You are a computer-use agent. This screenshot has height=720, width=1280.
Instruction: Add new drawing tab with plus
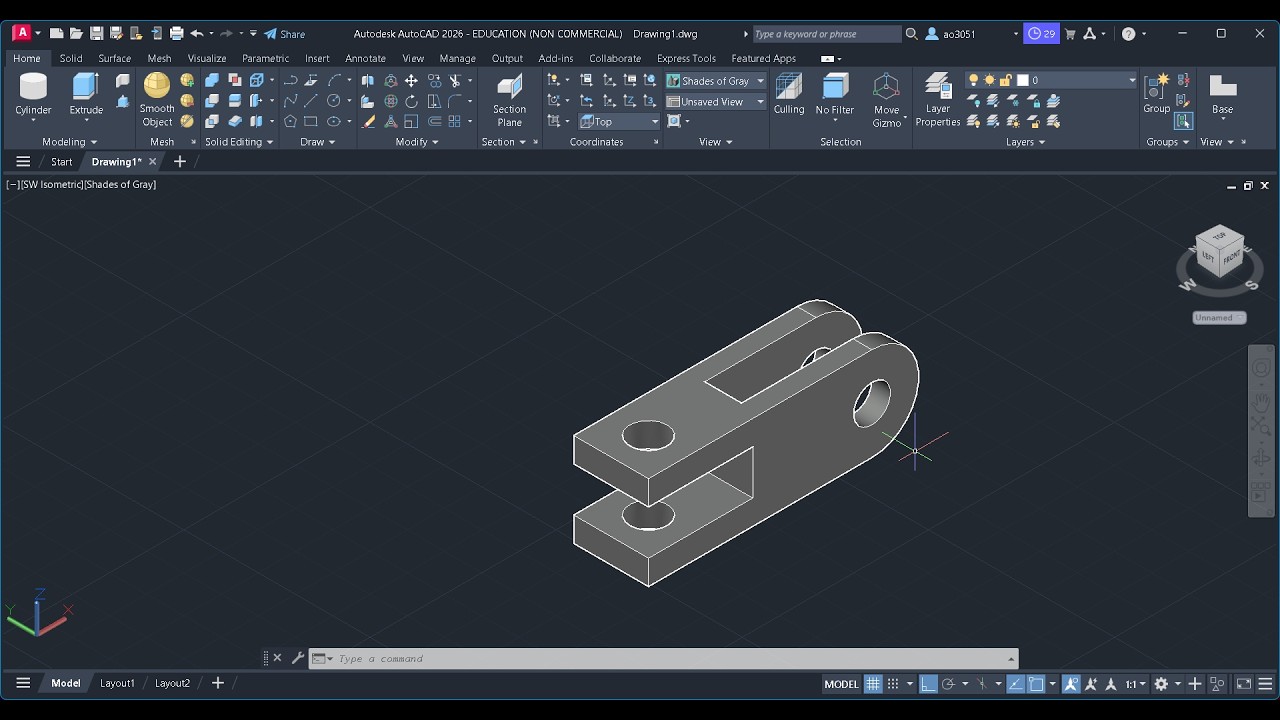180,161
